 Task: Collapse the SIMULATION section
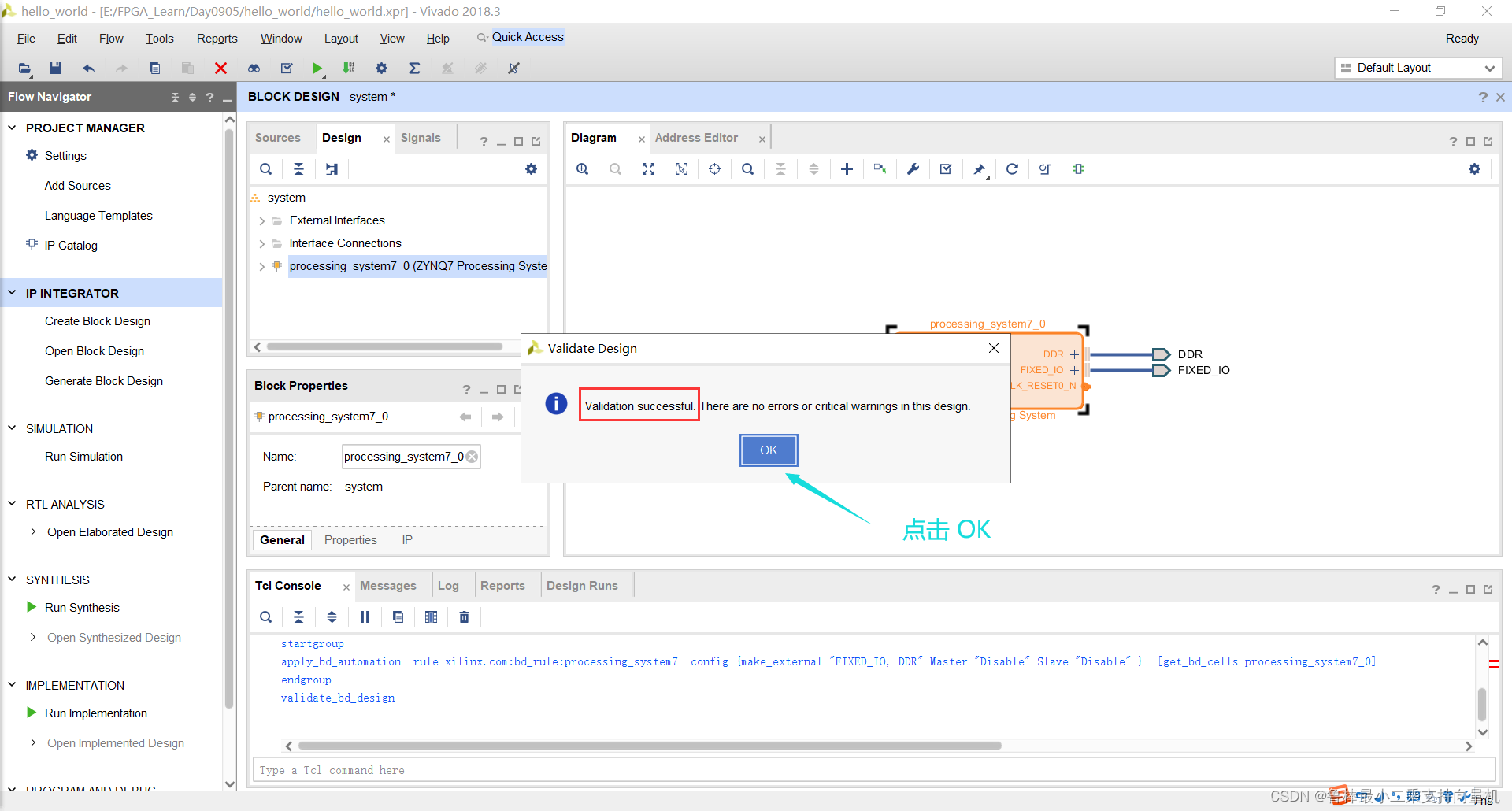point(12,428)
